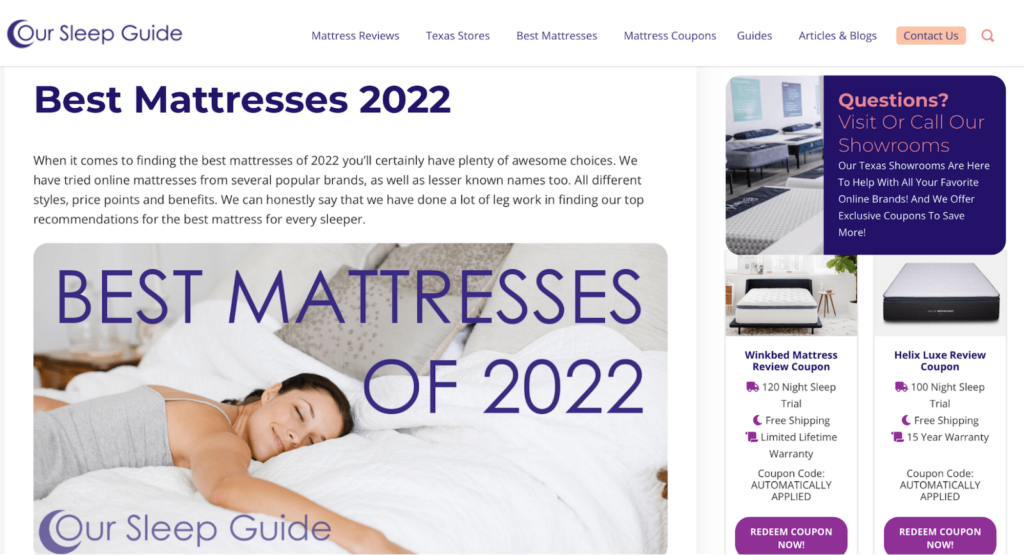The image size is (1024, 555).
Task: Click truck icon beside 120 Night Sleep Trial
Action: pos(752,387)
